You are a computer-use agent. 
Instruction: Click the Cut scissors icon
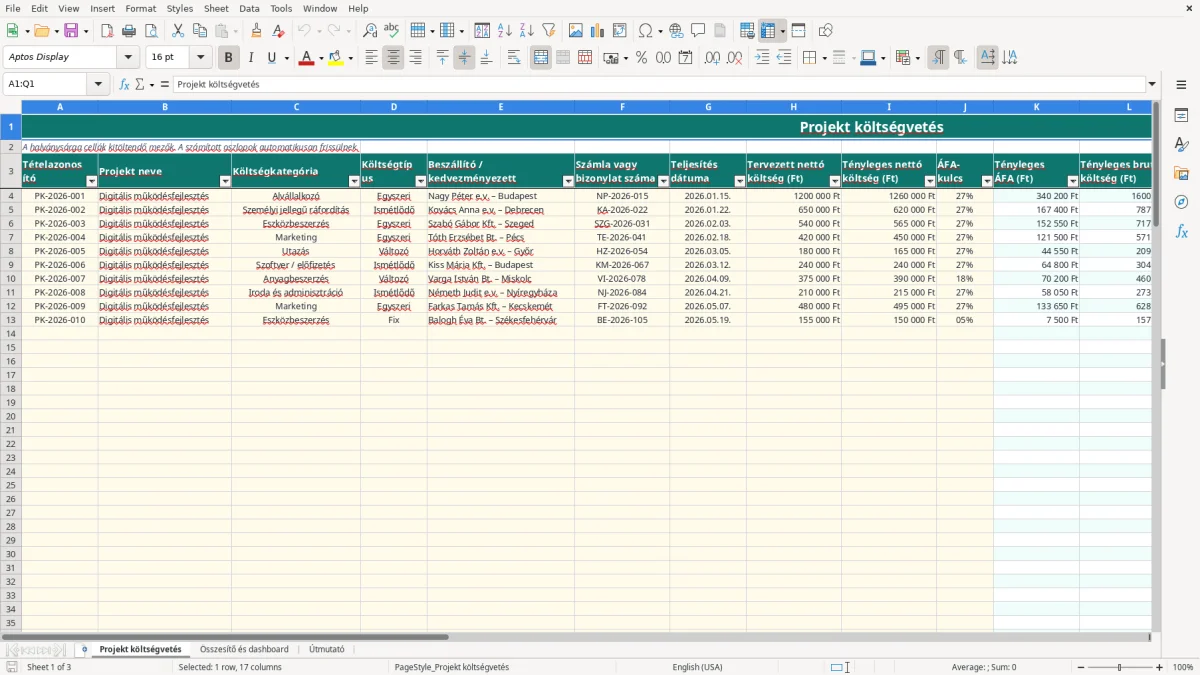[178, 31]
